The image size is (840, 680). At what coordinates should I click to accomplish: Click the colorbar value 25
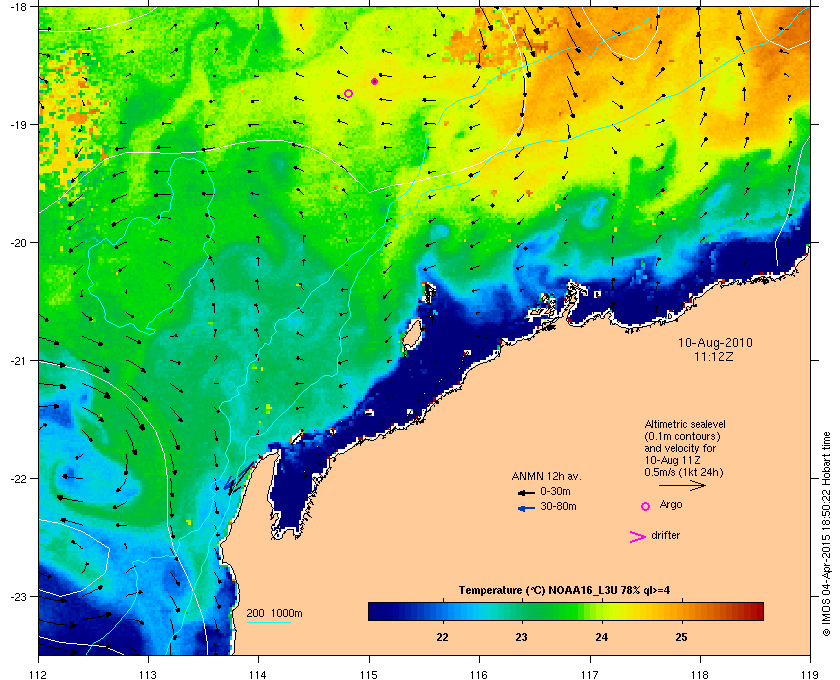[681, 638]
